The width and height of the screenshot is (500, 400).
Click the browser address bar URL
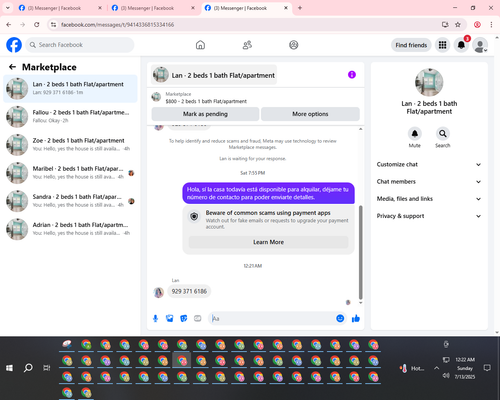(x=118, y=25)
